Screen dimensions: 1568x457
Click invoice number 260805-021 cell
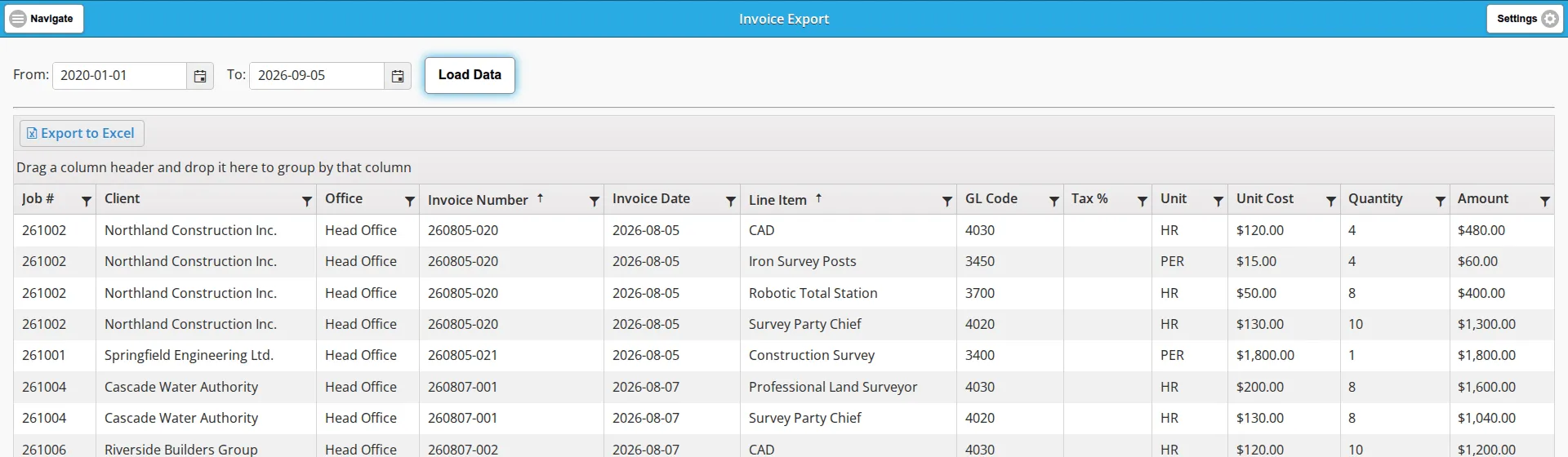point(511,356)
